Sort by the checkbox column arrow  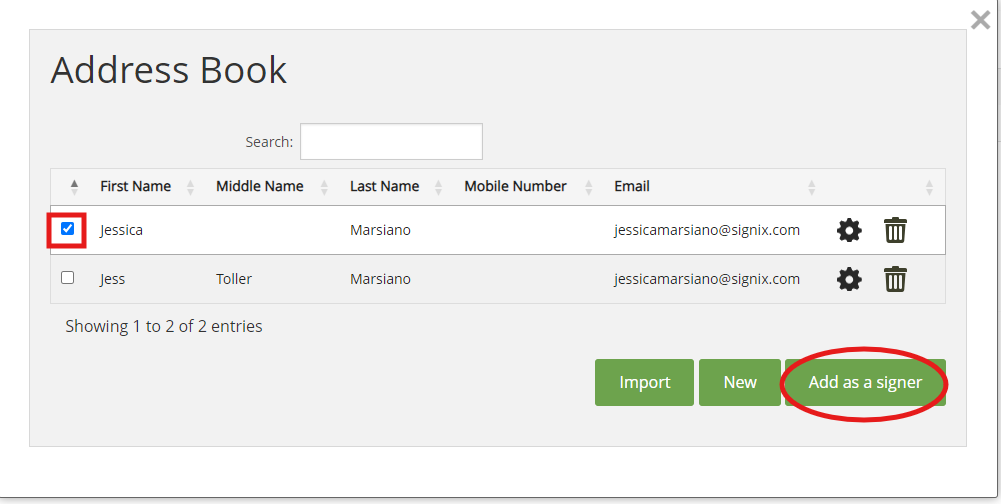pos(74,187)
